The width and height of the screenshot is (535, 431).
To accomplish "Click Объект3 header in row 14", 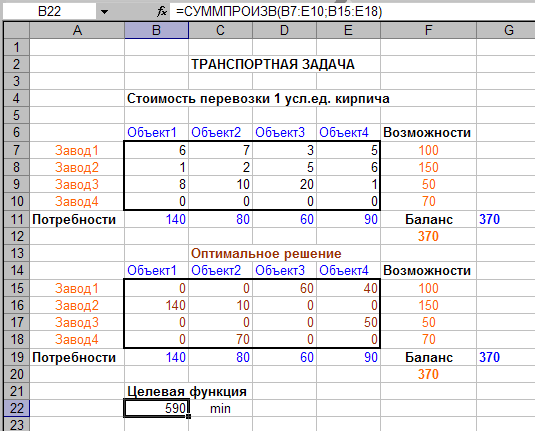I will pos(280,271).
